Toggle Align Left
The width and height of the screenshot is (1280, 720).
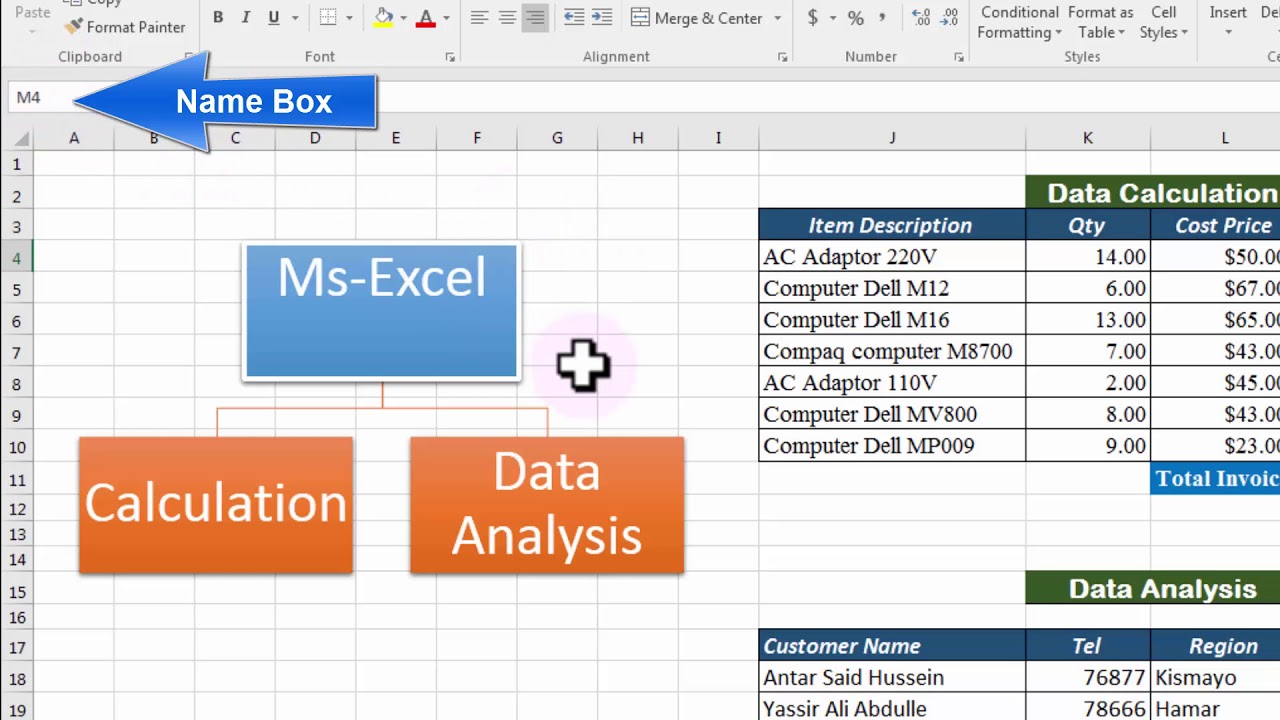click(x=479, y=18)
